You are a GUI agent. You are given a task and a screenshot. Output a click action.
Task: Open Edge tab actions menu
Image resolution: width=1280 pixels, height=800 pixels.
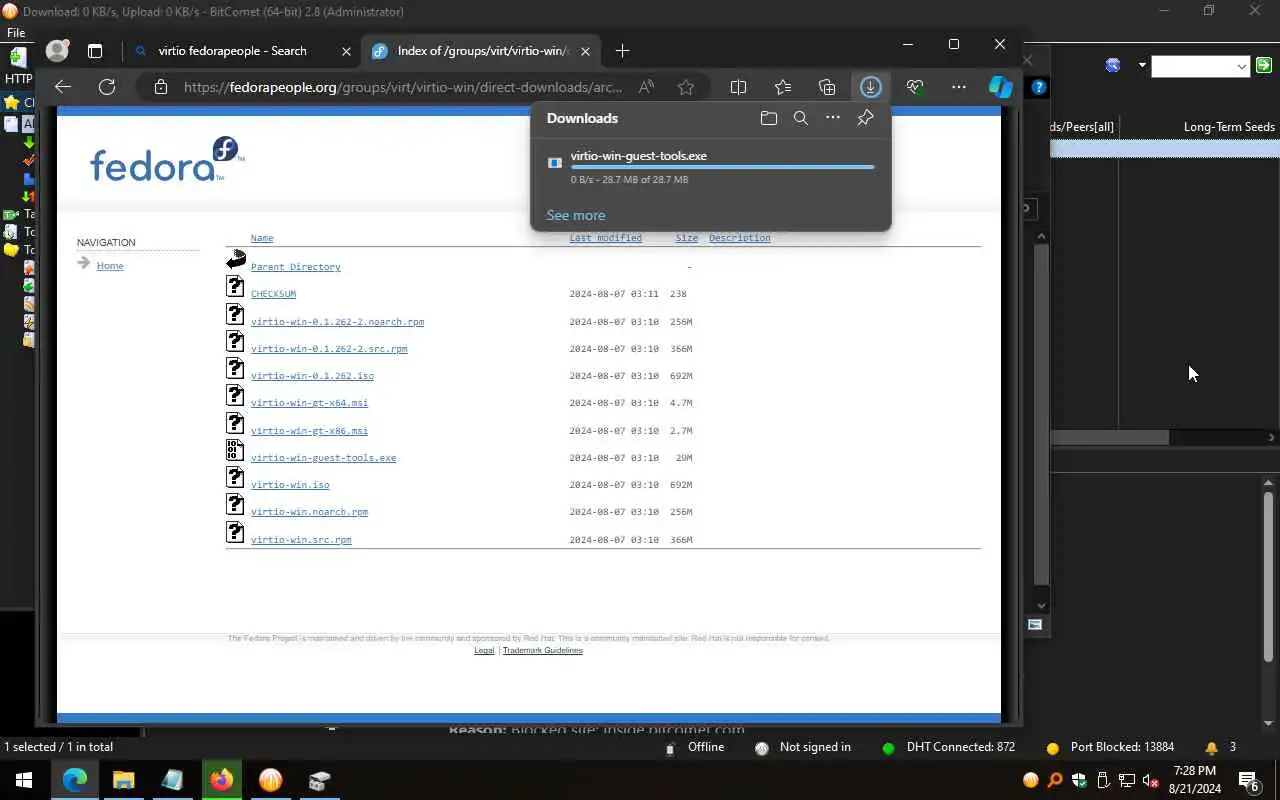pyautogui.click(x=95, y=51)
